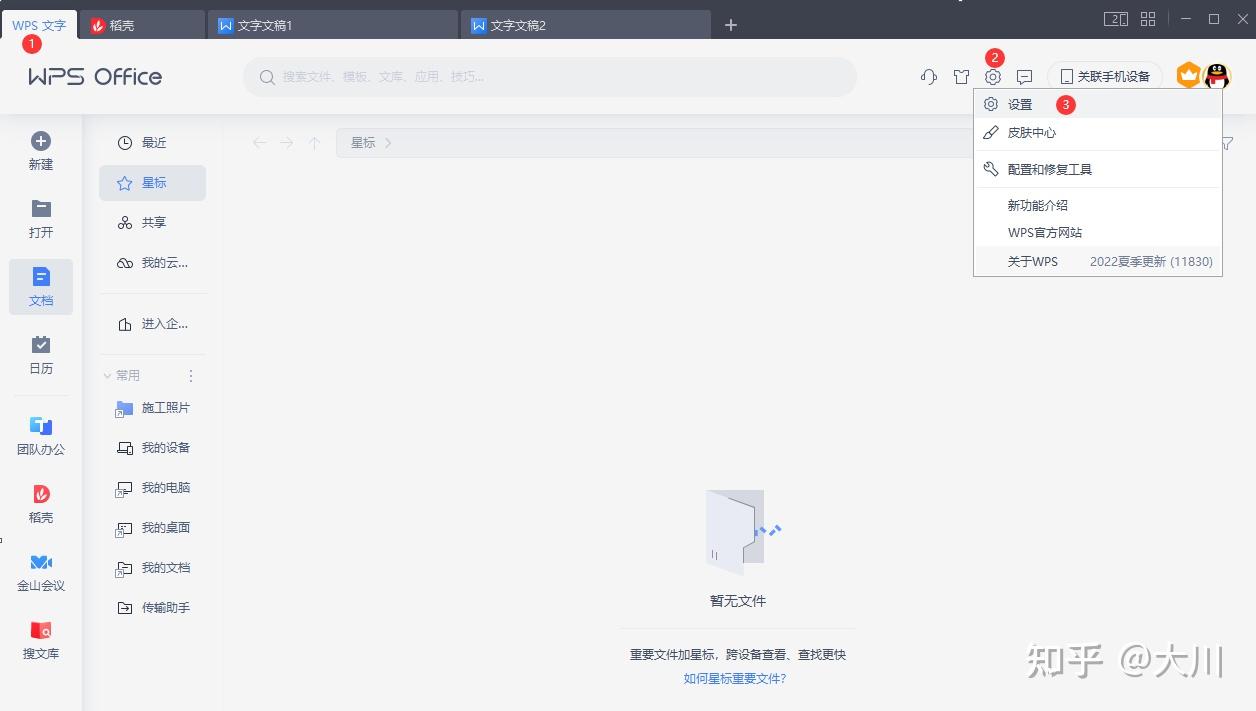Open 共享 shared files
The width and height of the screenshot is (1256, 711).
click(x=152, y=223)
